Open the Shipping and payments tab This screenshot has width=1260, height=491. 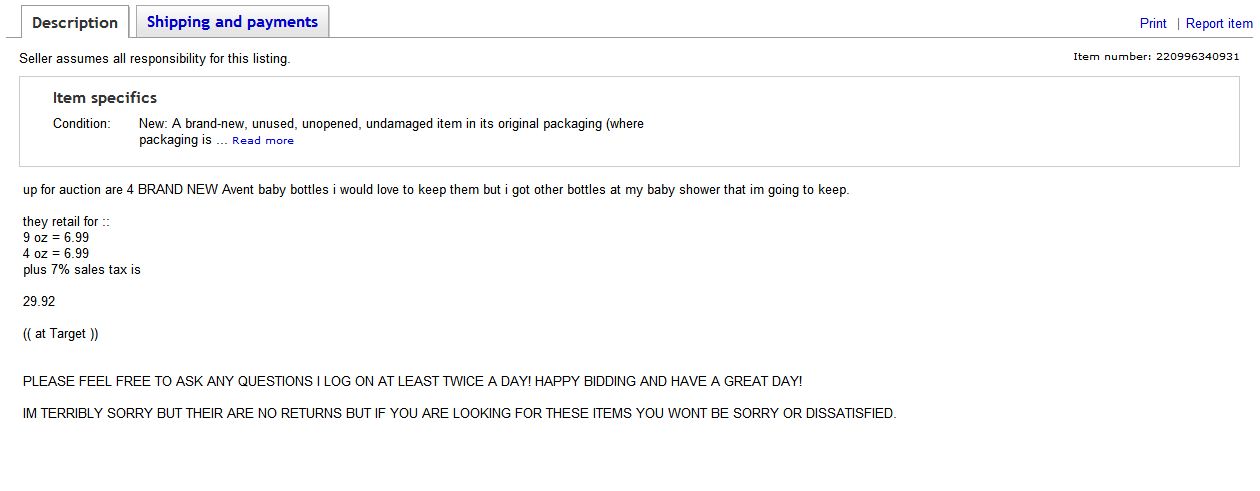point(232,21)
